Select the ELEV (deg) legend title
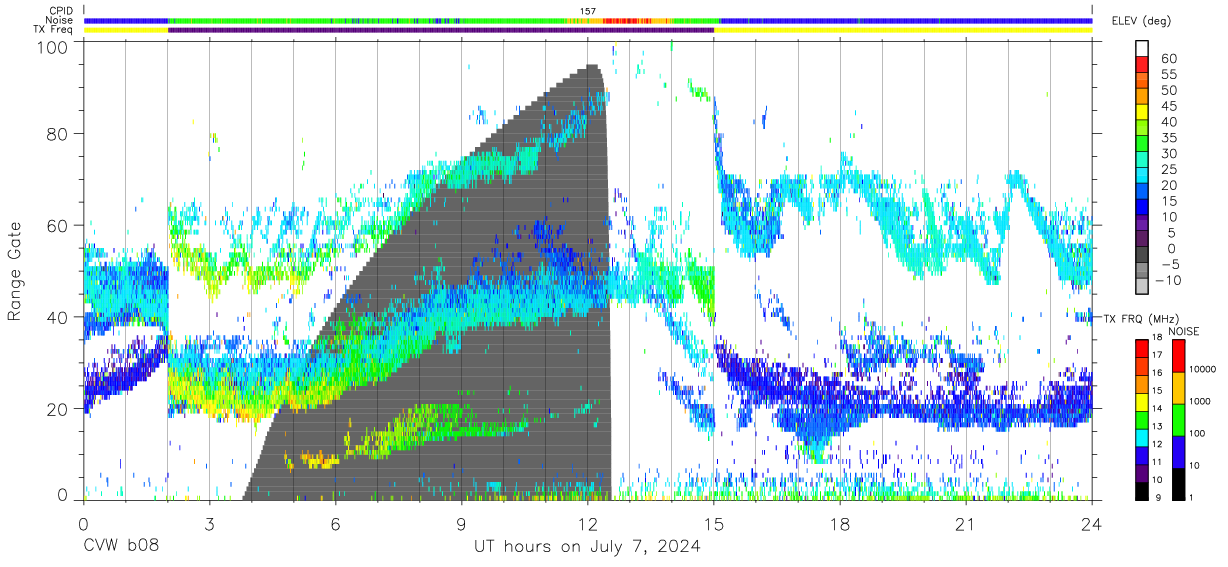Image resolution: width=1228 pixels, height=567 pixels. point(1141,21)
